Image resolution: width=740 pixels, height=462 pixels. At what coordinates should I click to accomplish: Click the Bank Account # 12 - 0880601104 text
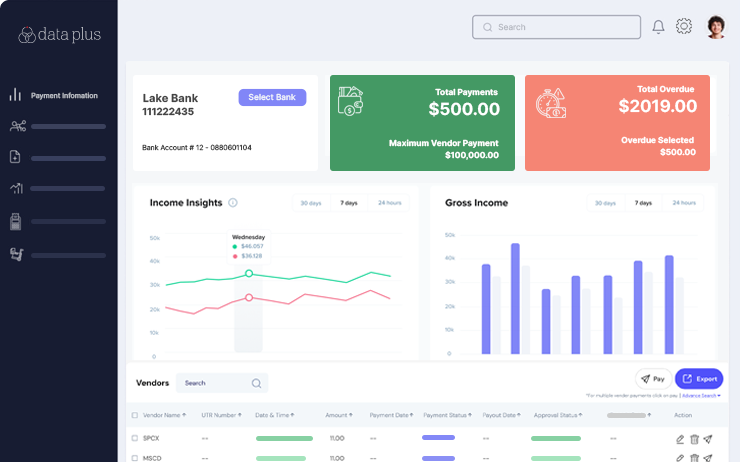click(197, 148)
